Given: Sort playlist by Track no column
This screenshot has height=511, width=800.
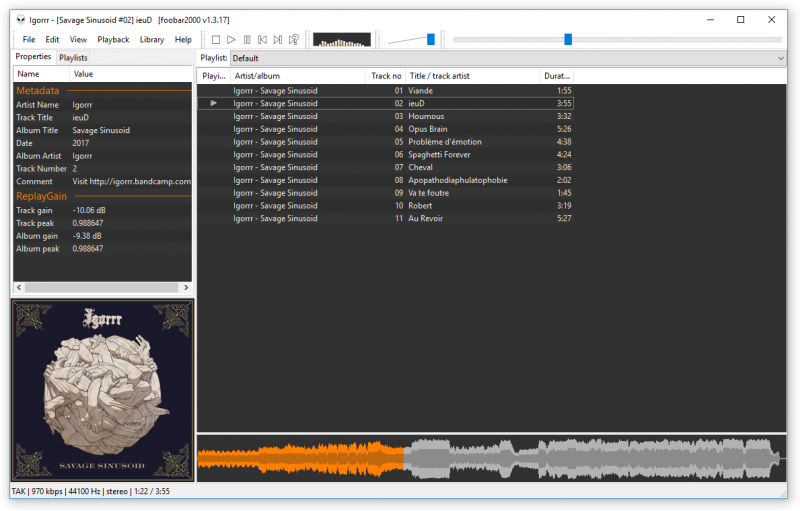Looking at the screenshot, I should click(386, 76).
